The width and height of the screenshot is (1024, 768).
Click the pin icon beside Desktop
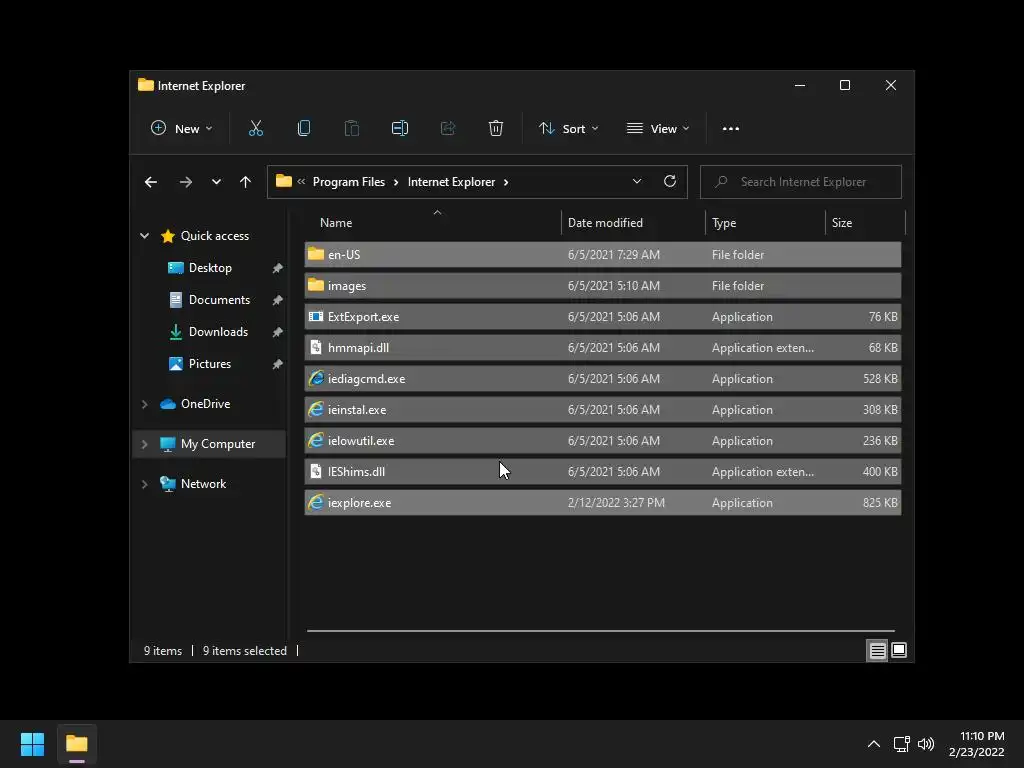278,268
